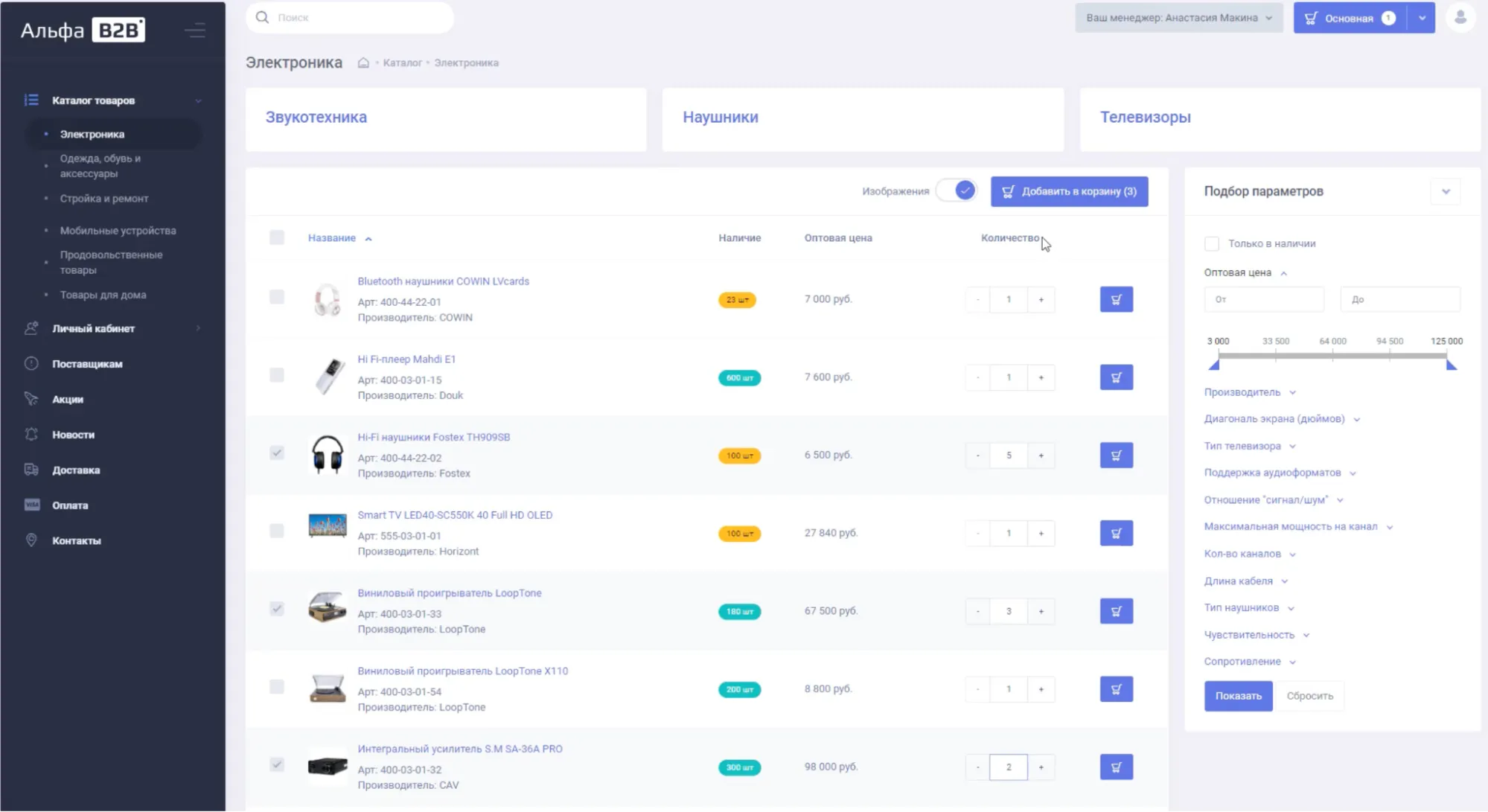1488x812 pixels.
Task: Open the Новости sidebar section
Action: tap(73, 435)
